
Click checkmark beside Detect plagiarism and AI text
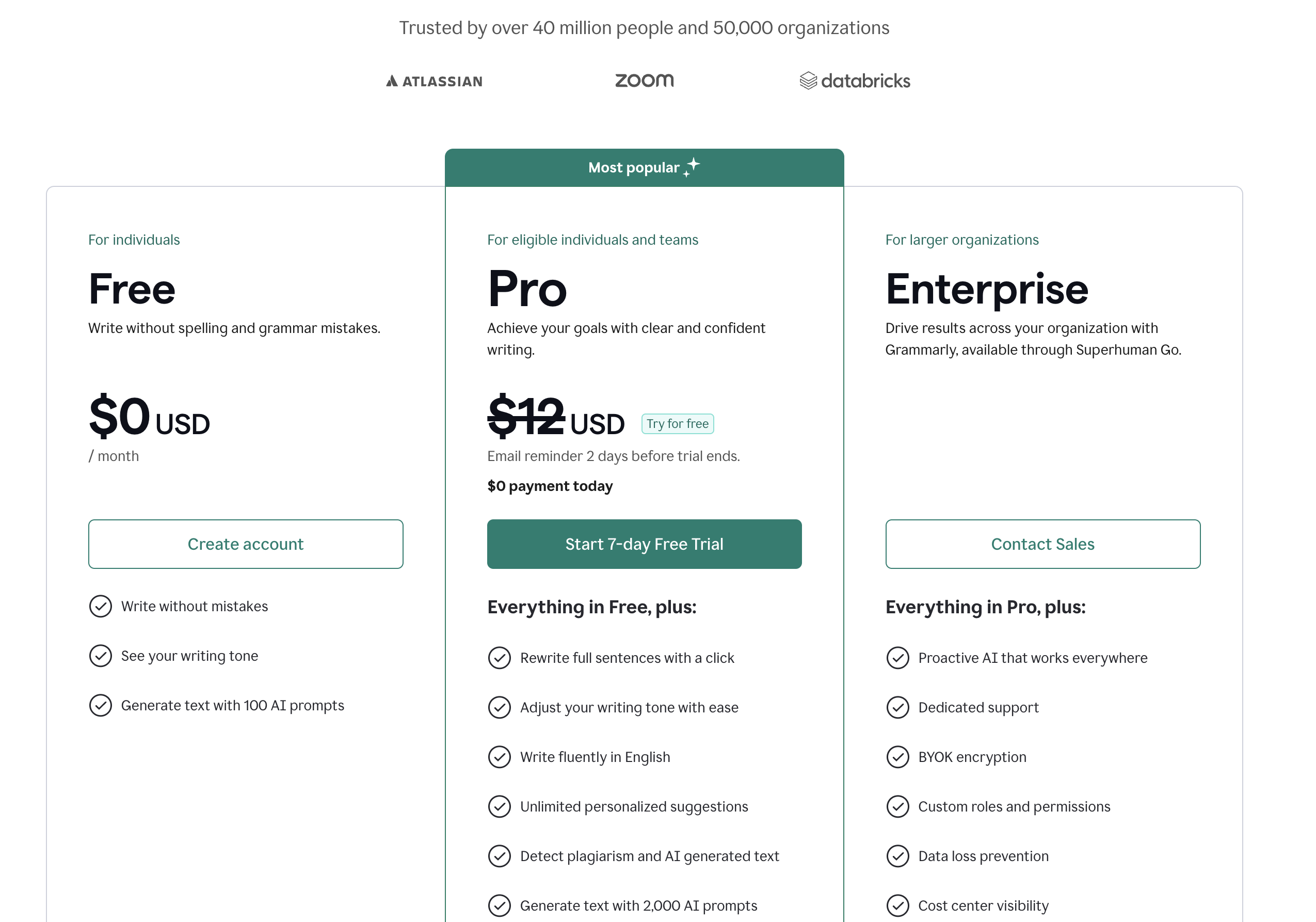tap(499, 856)
